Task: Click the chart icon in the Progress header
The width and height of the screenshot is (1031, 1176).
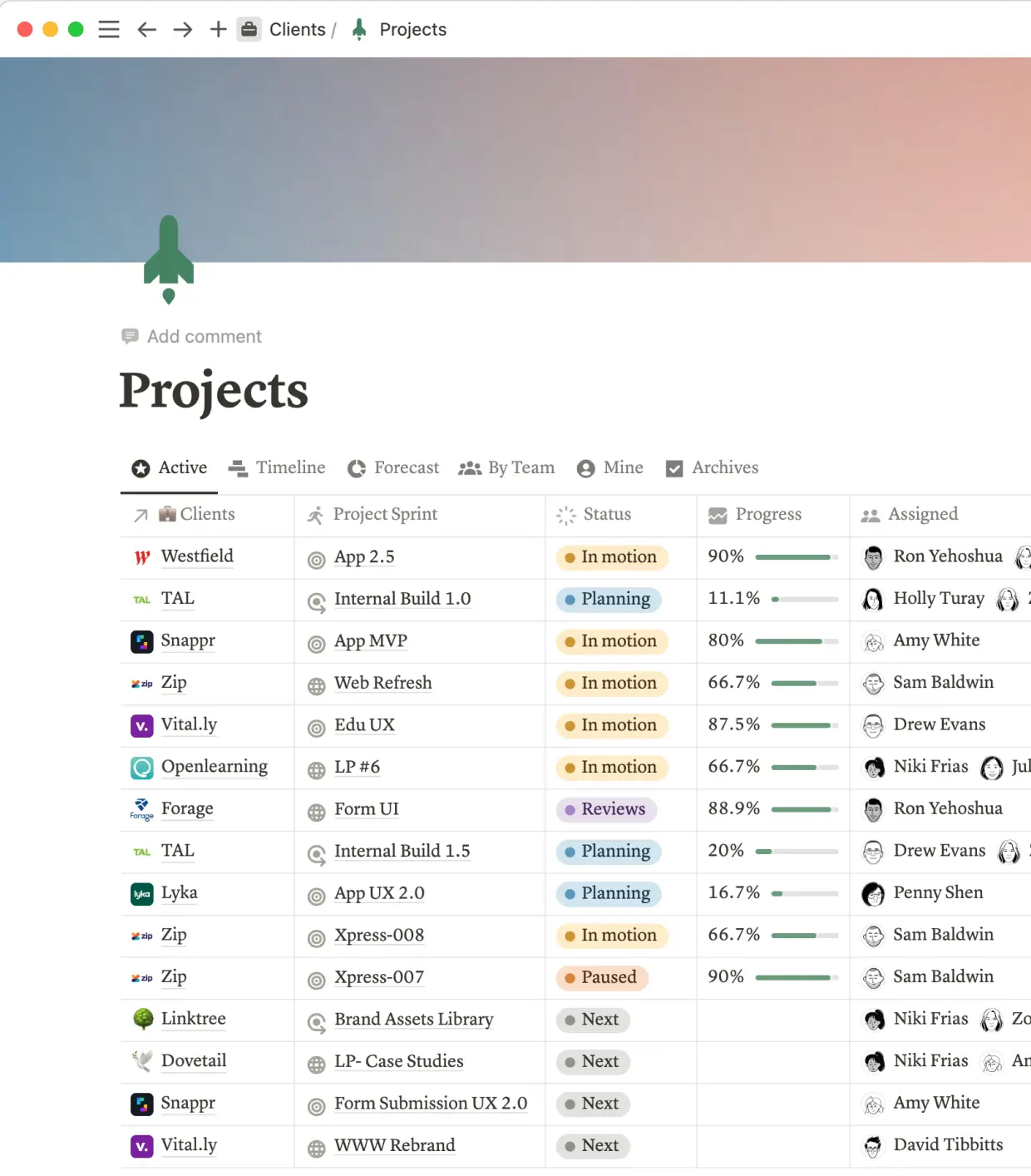Action: click(717, 515)
